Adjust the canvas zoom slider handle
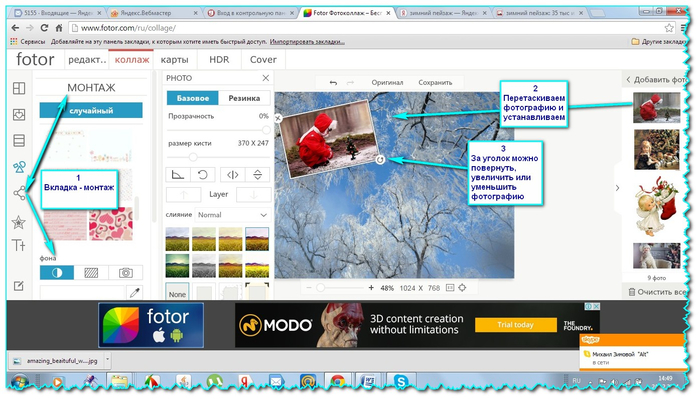 (x=320, y=288)
